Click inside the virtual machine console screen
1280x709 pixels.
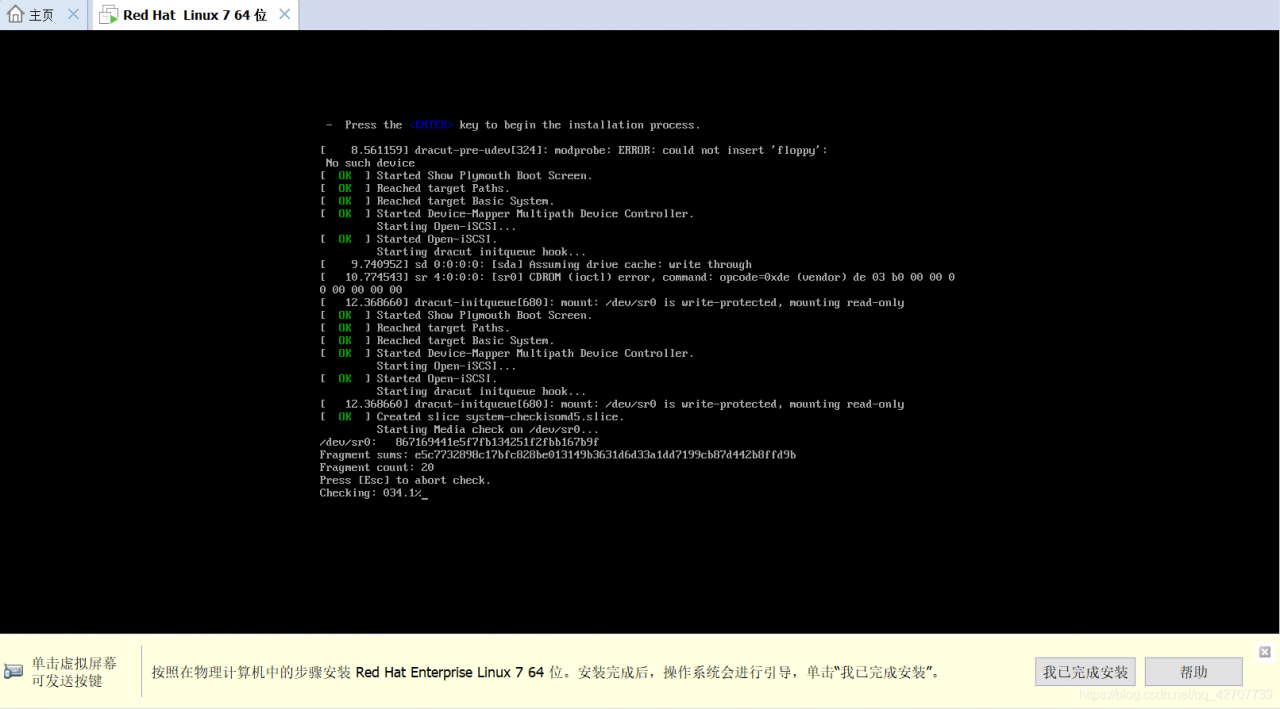pos(640,331)
